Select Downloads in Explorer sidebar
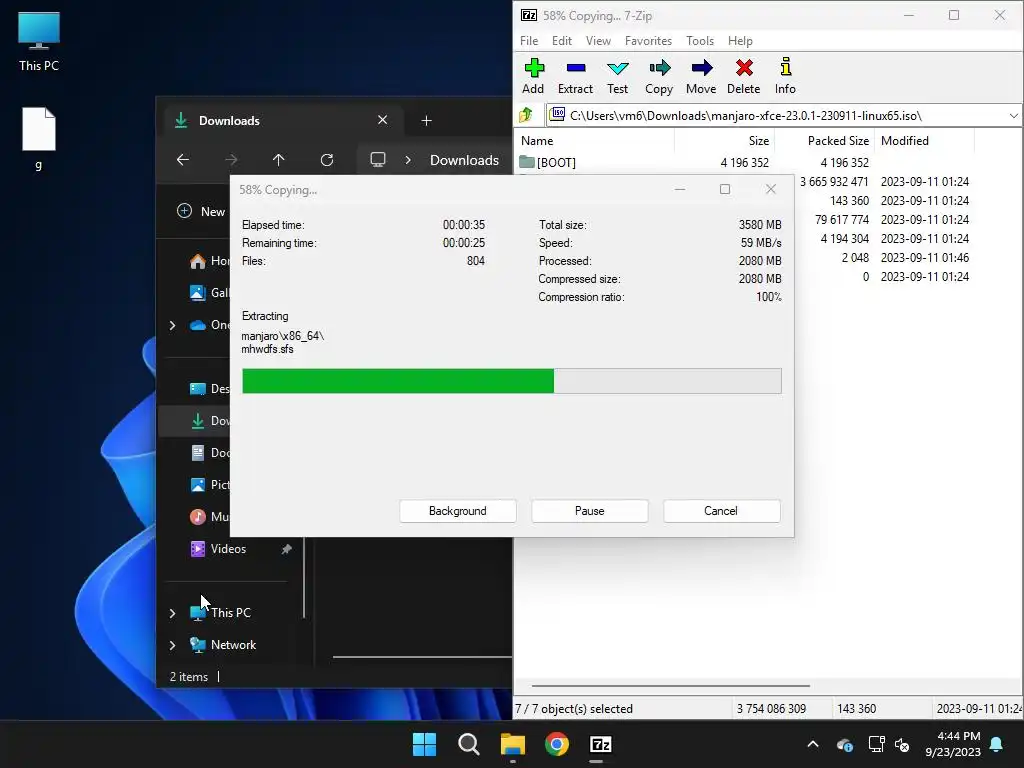This screenshot has width=1024, height=768. pos(209,421)
